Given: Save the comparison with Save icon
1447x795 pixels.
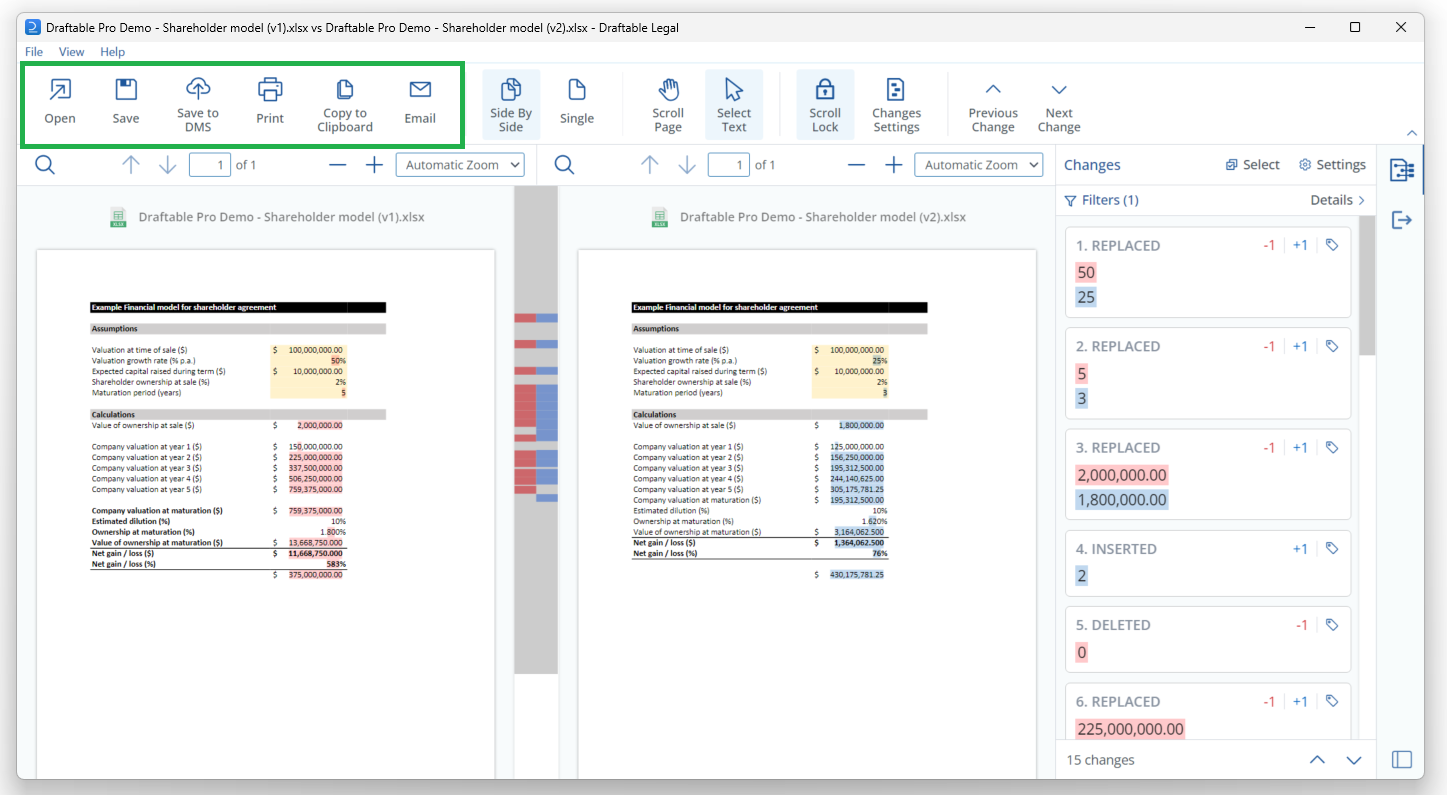Looking at the screenshot, I should point(126,103).
